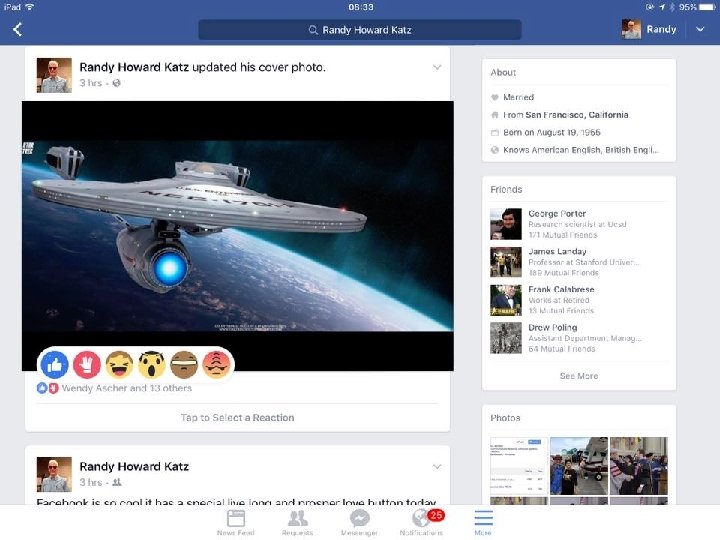
Task: Open the News Feed tab
Action: click(236, 523)
